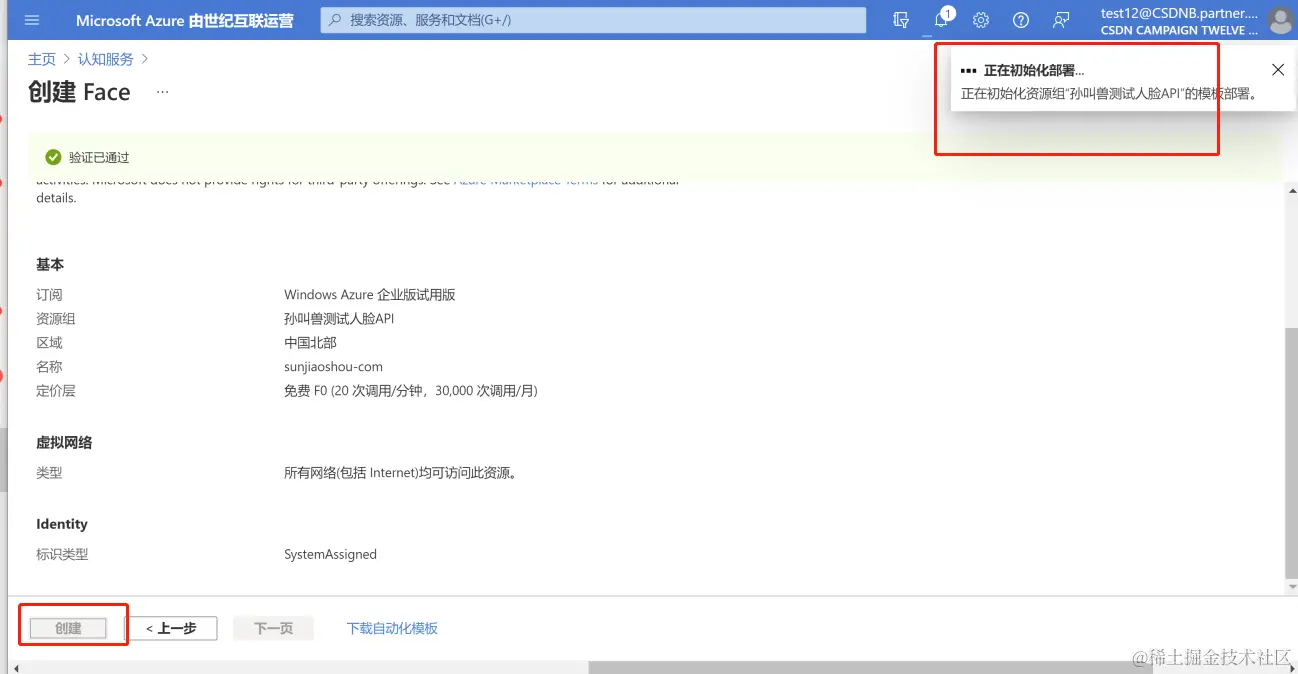Image resolution: width=1298 pixels, height=674 pixels.
Task: Open the notifications bell
Action: (941, 20)
